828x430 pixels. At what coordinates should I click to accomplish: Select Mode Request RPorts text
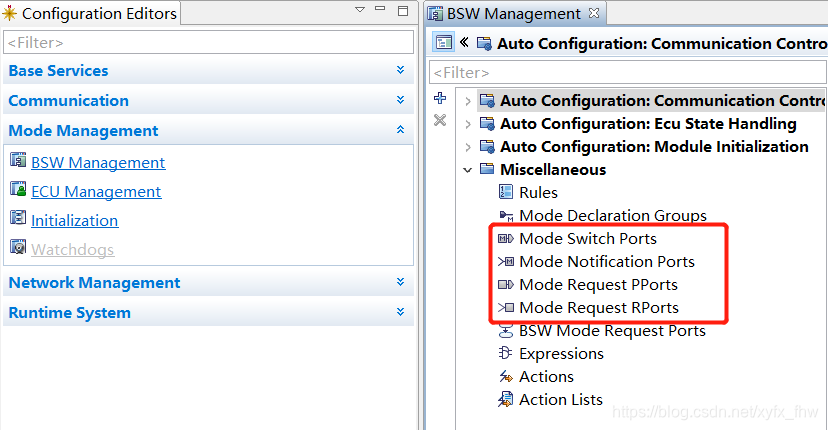599,307
